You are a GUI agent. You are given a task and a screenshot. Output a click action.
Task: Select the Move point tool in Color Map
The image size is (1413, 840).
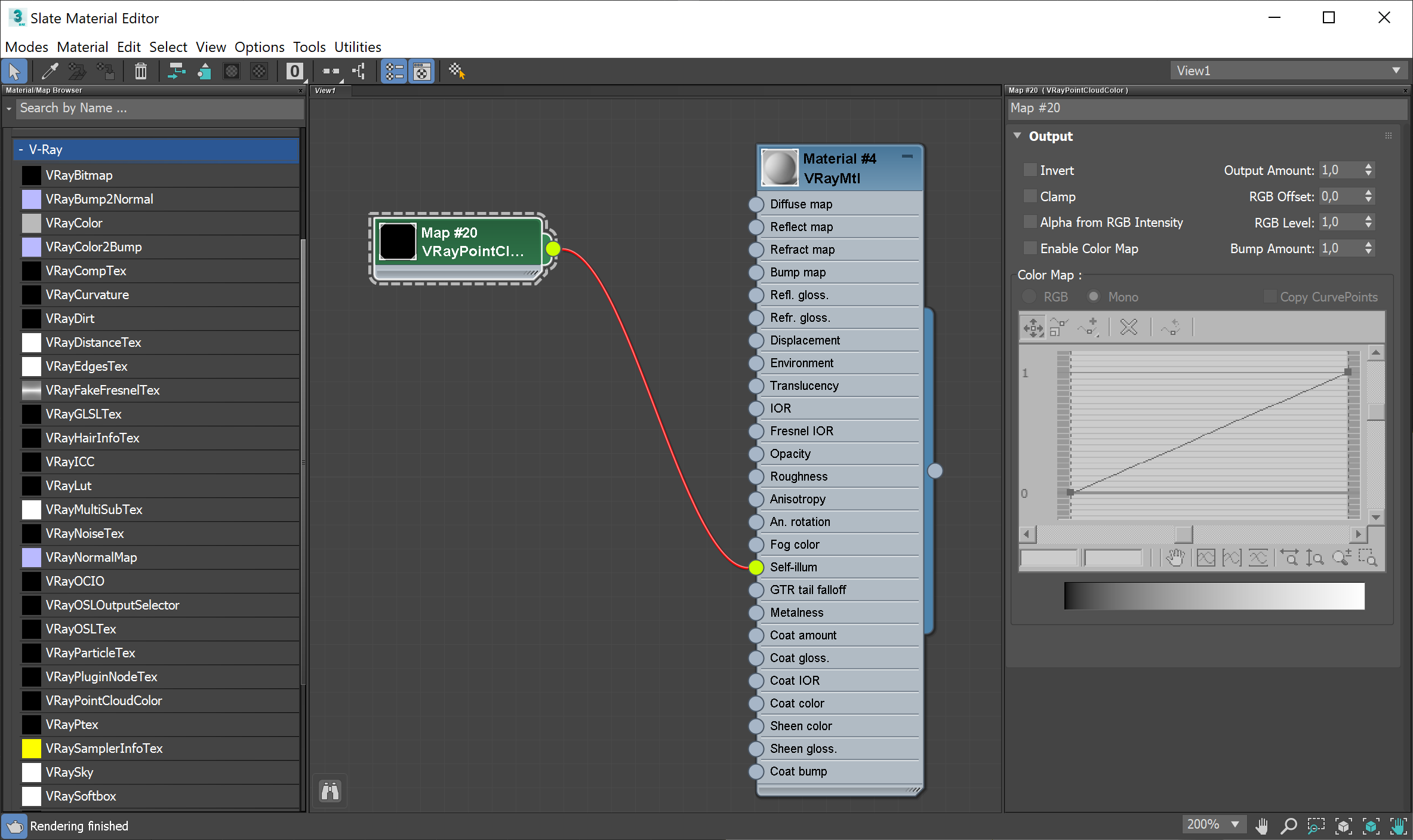1032,327
